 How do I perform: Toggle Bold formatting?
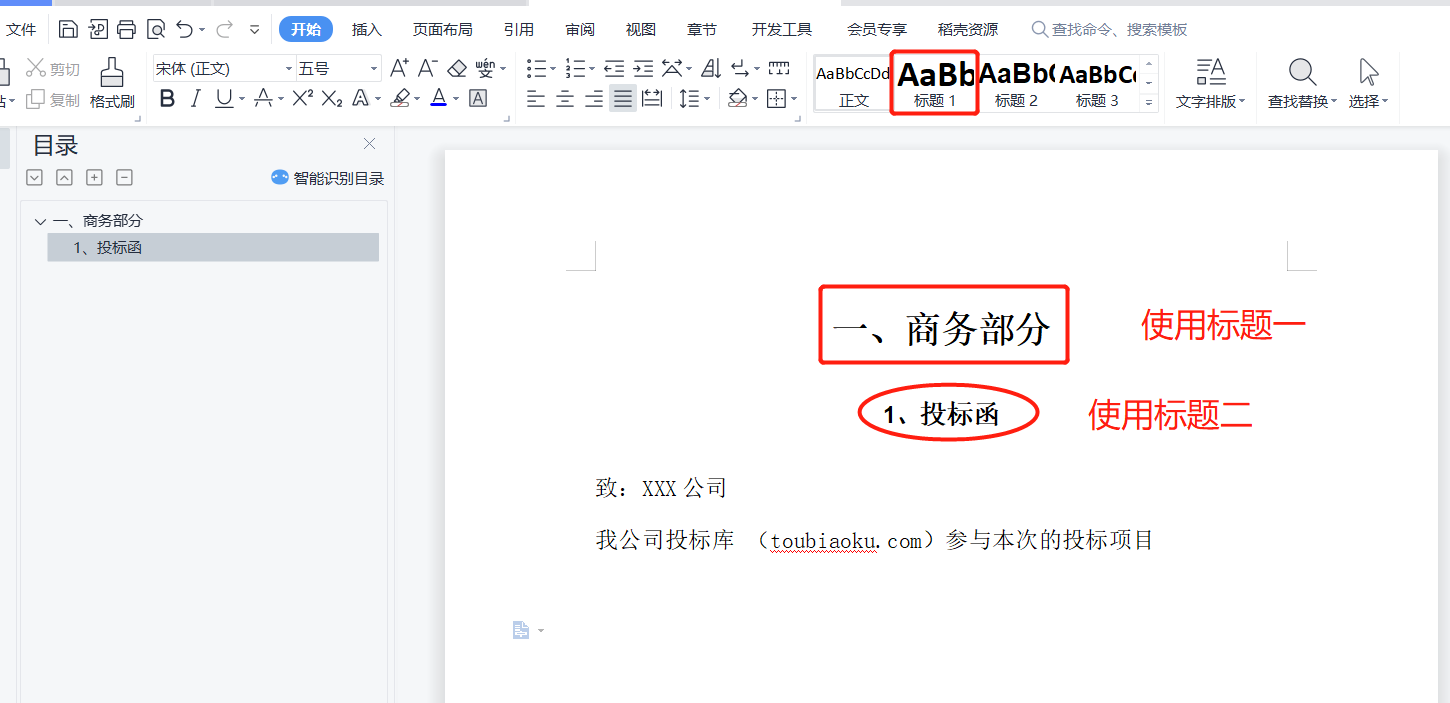167,98
